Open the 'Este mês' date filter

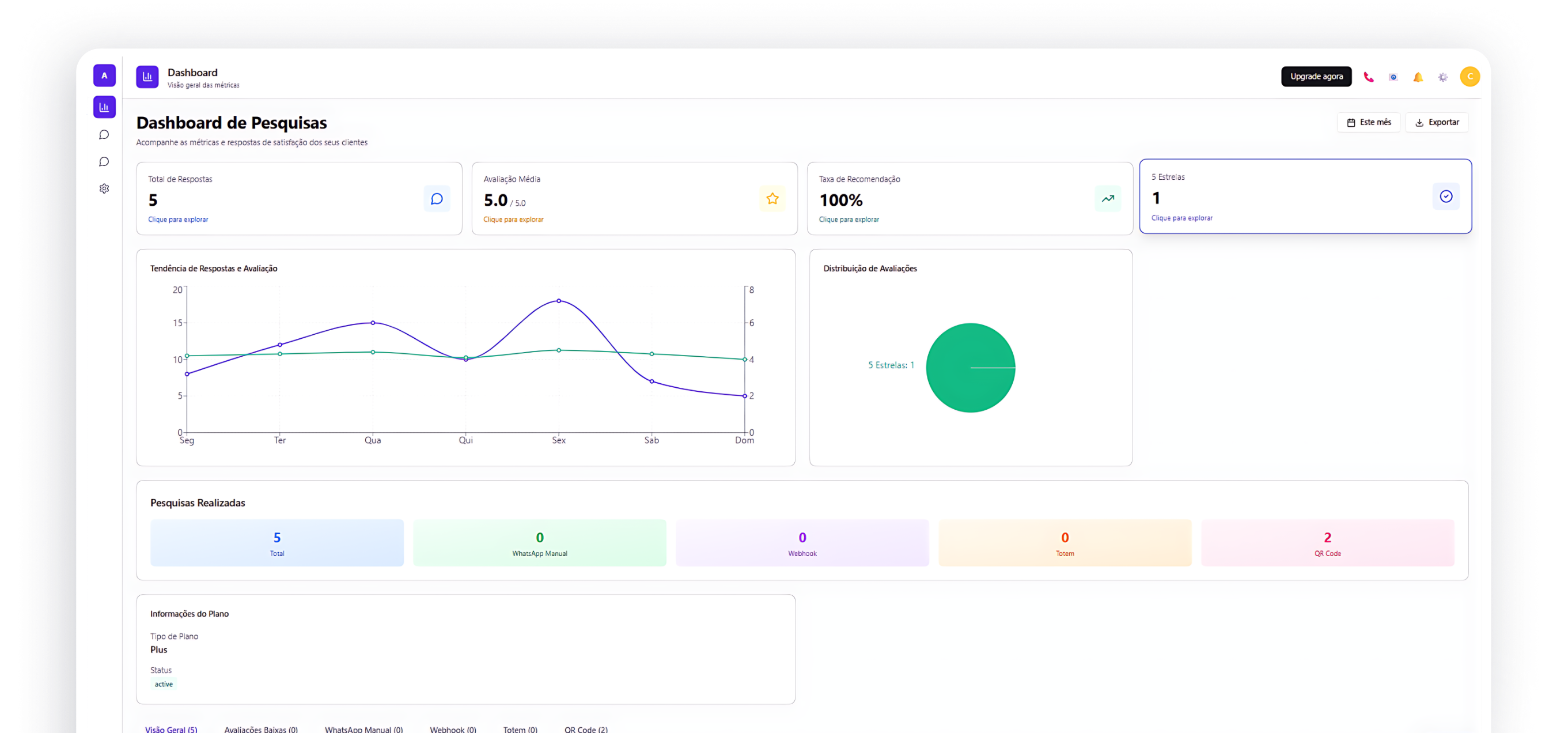point(1368,122)
